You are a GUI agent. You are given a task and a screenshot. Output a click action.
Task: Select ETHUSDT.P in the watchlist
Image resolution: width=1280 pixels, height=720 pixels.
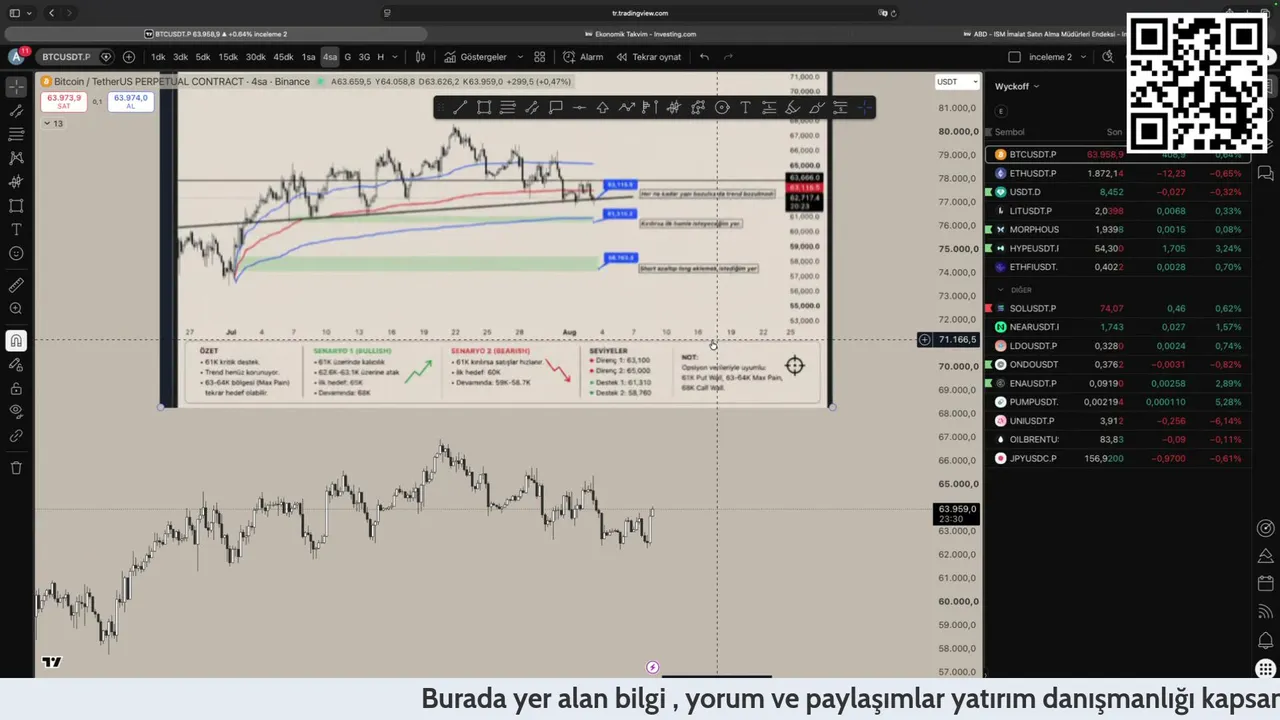[x=1118, y=173]
